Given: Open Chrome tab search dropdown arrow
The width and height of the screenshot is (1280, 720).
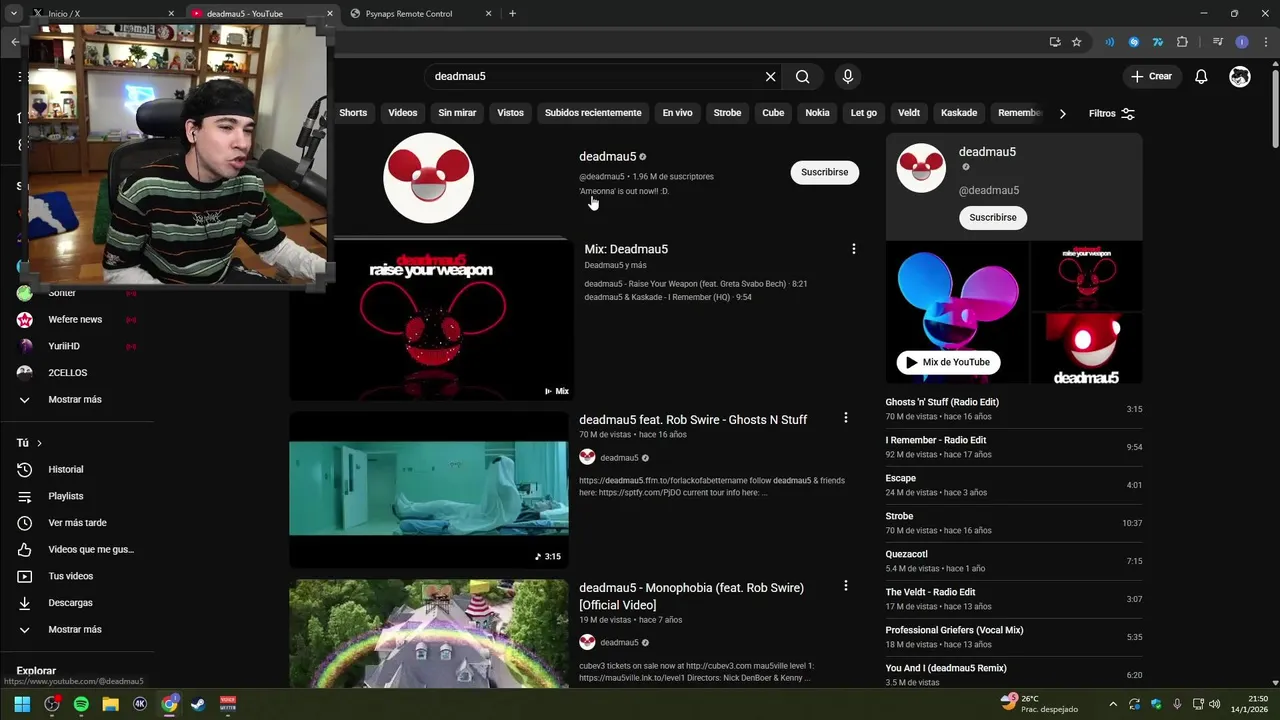Looking at the screenshot, I should [14, 13].
